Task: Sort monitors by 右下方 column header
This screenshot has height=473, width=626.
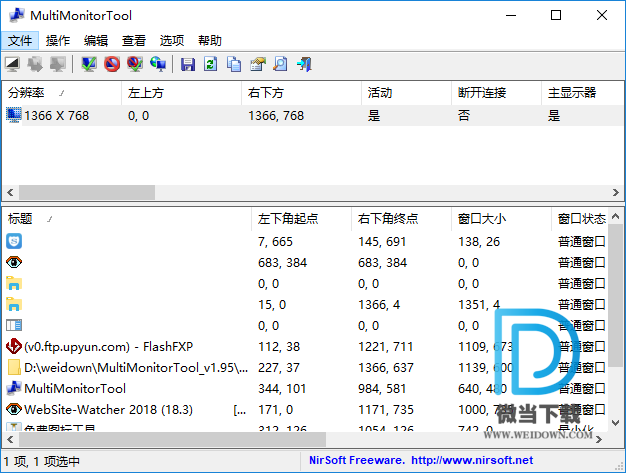Action: tap(301, 93)
